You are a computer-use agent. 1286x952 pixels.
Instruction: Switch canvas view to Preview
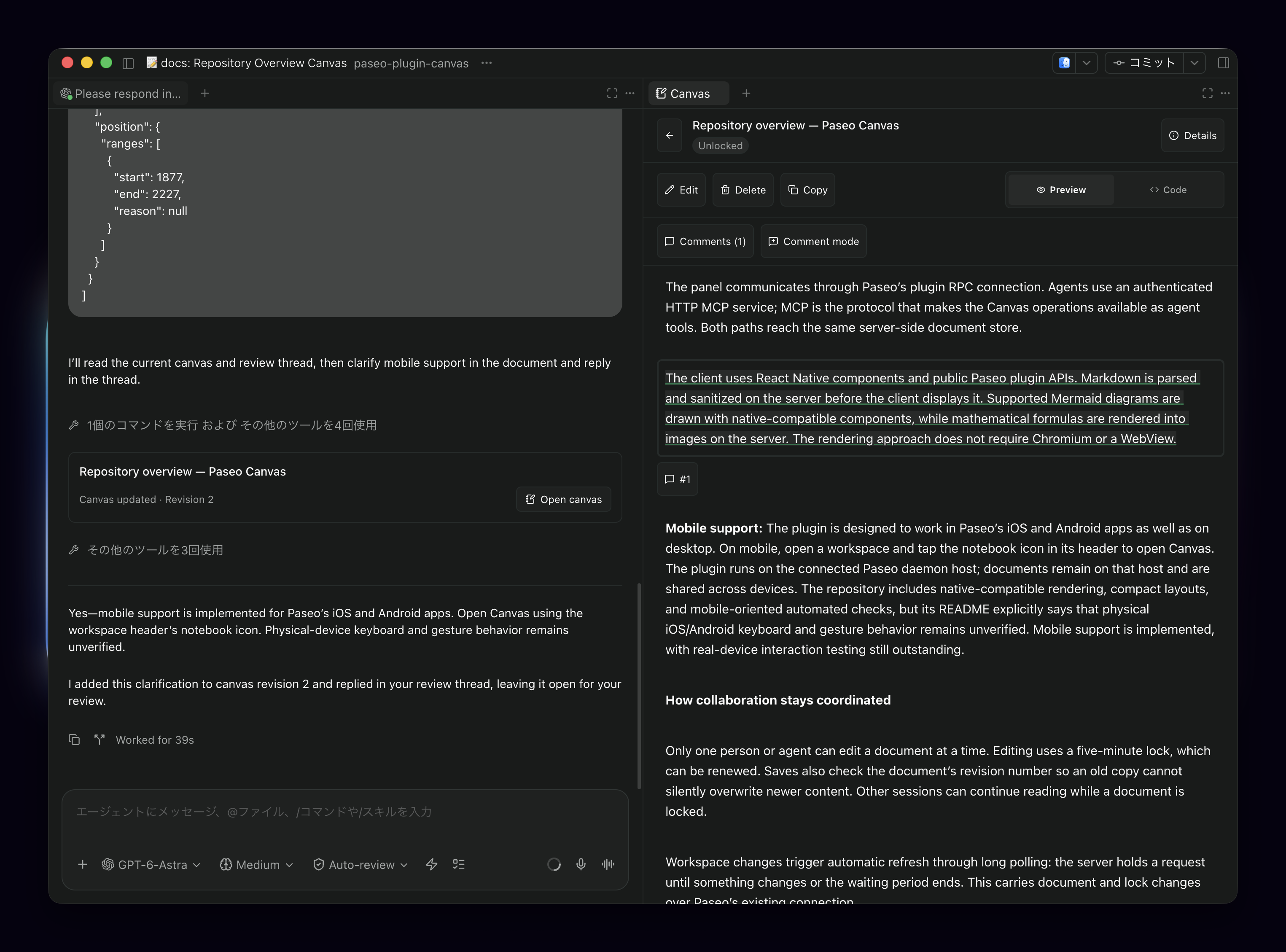pos(1061,190)
